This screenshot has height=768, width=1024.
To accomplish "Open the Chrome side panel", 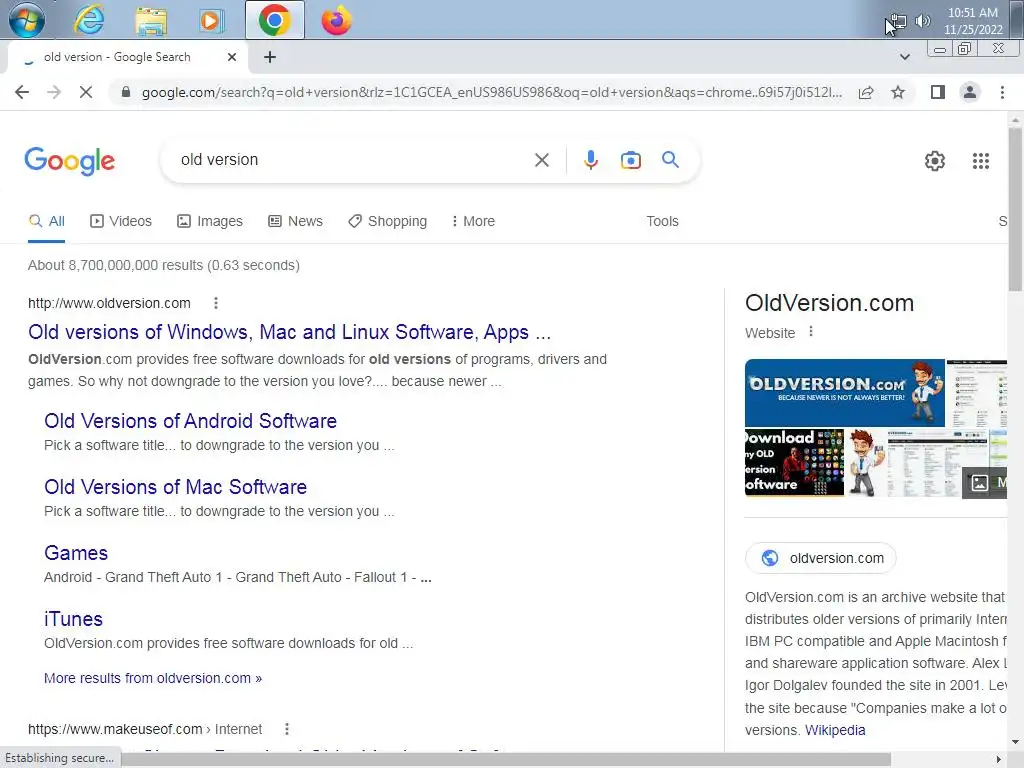I will (938, 92).
